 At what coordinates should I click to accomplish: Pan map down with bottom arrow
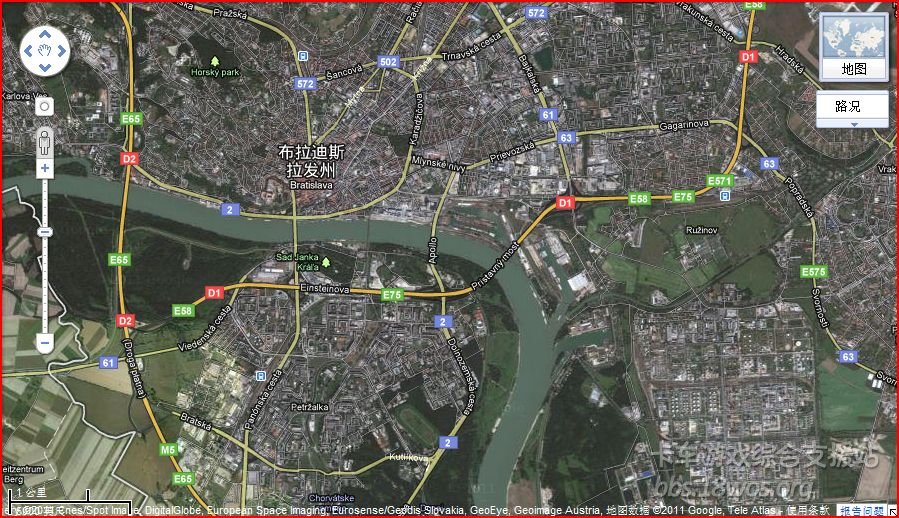tap(45, 68)
